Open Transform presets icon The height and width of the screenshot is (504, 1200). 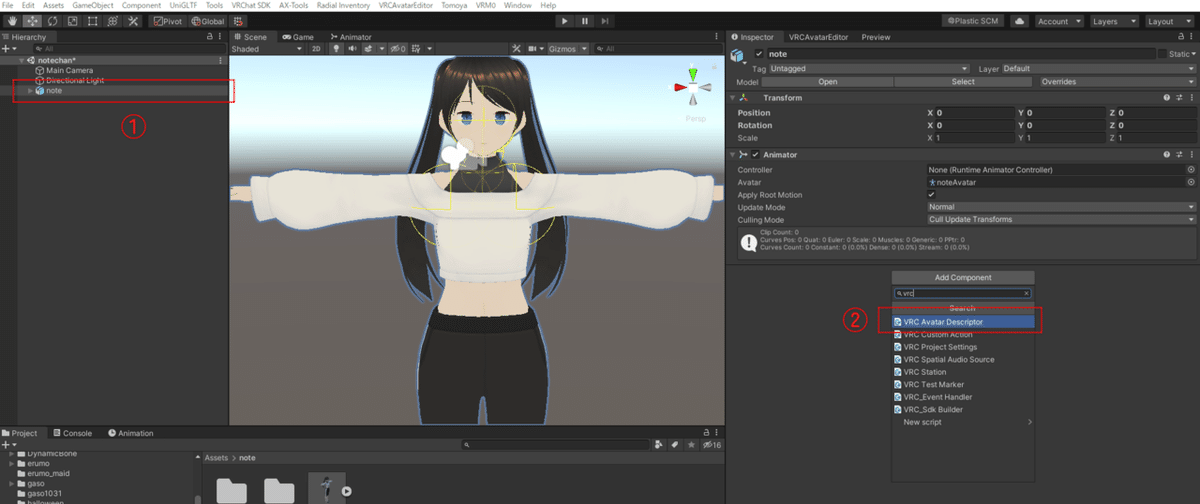pos(1179,98)
